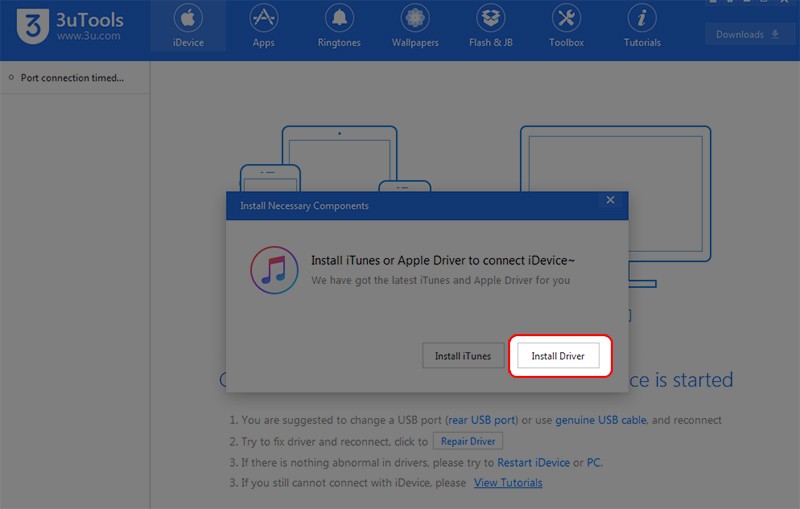Open the Apps section icon
The height and width of the screenshot is (509, 800).
pyautogui.click(x=264, y=19)
